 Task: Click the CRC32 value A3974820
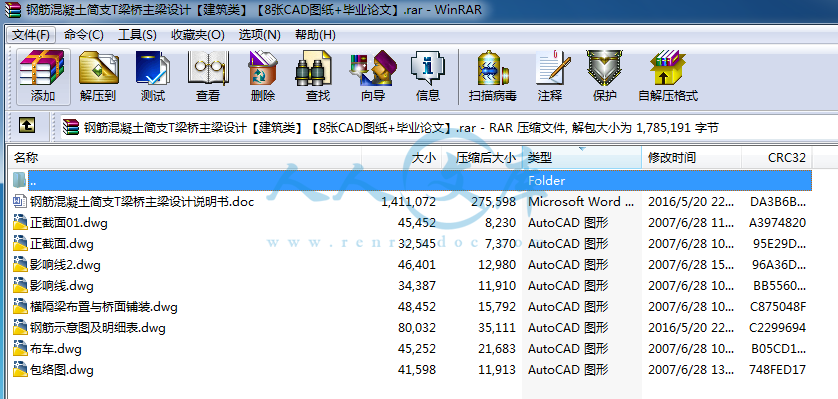(x=778, y=223)
